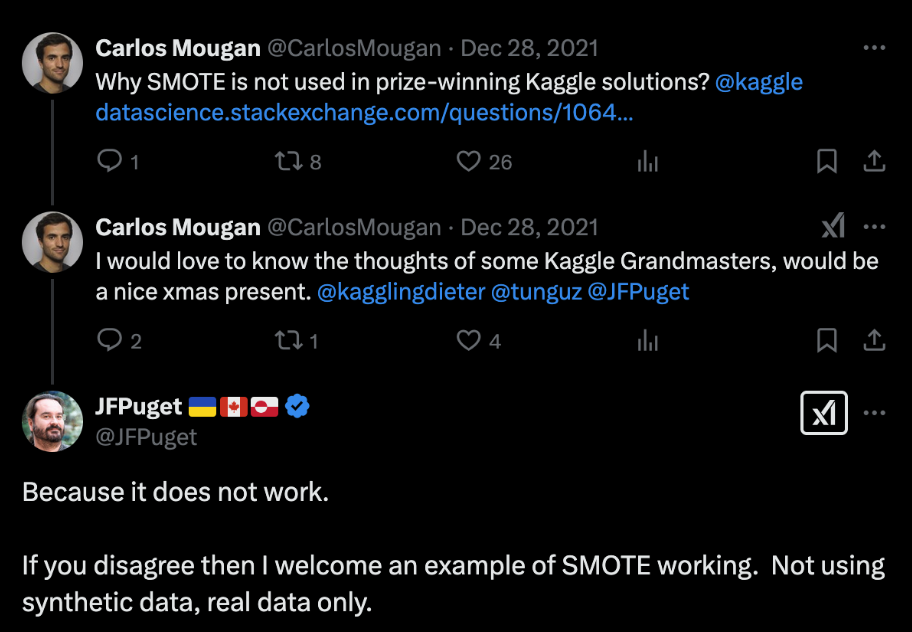Open more options on second tweet
The image size is (912, 632).
[x=874, y=227]
